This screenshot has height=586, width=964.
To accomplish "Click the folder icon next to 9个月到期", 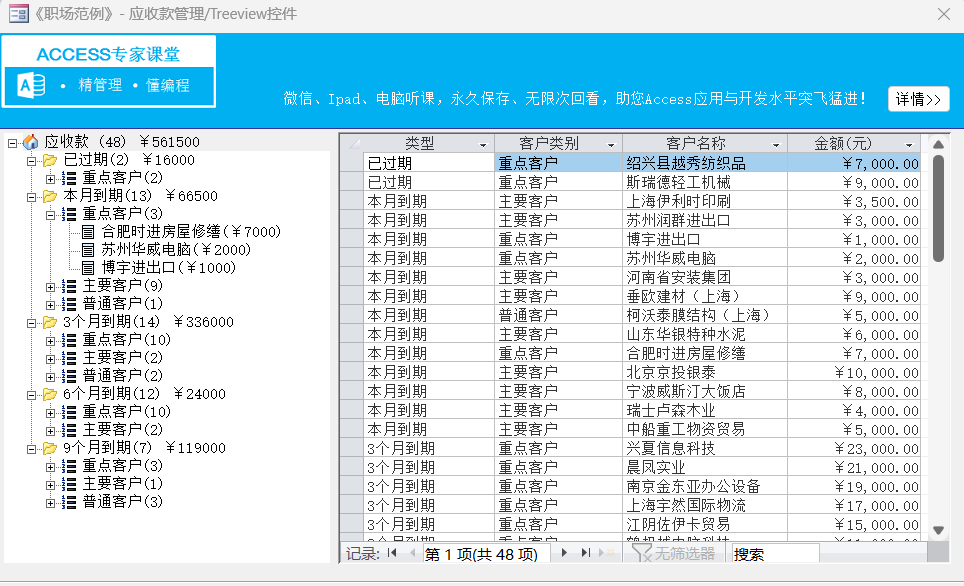I will [50, 448].
